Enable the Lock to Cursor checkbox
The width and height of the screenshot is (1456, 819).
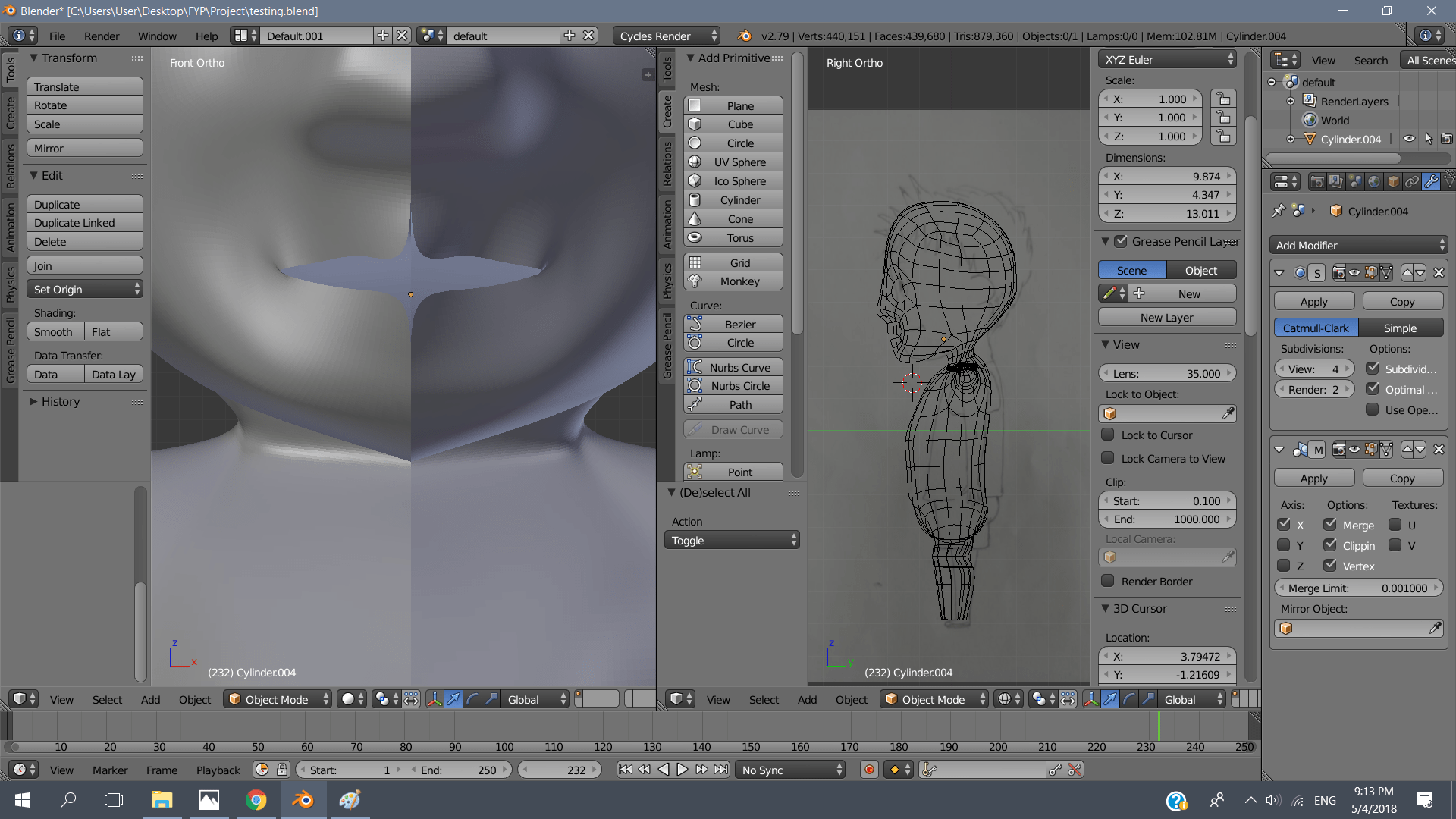pyautogui.click(x=1108, y=435)
